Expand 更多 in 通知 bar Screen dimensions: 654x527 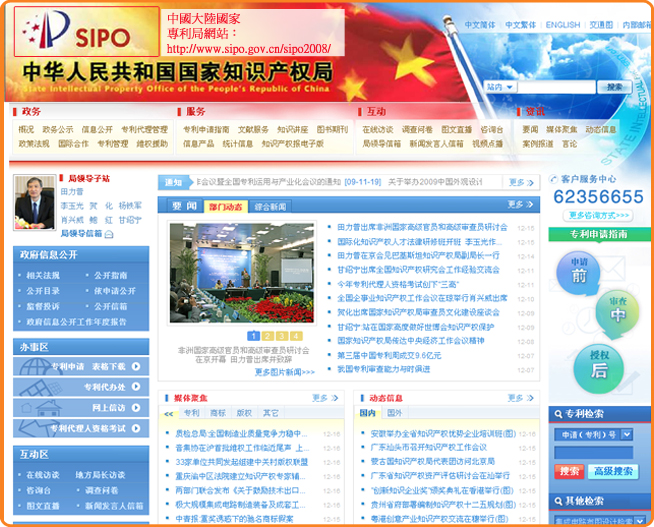click(521, 183)
